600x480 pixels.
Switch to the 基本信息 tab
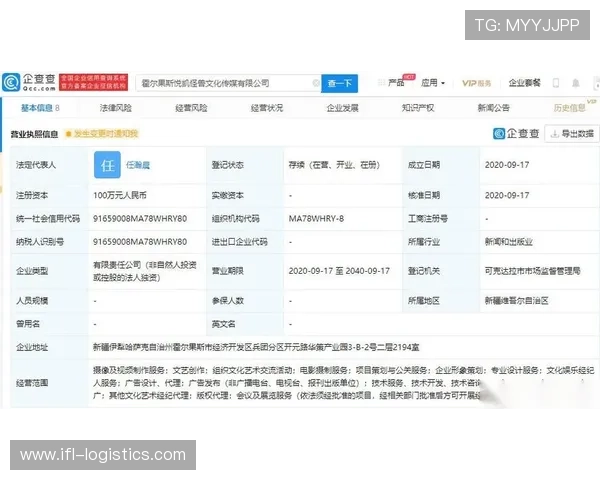coord(40,108)
